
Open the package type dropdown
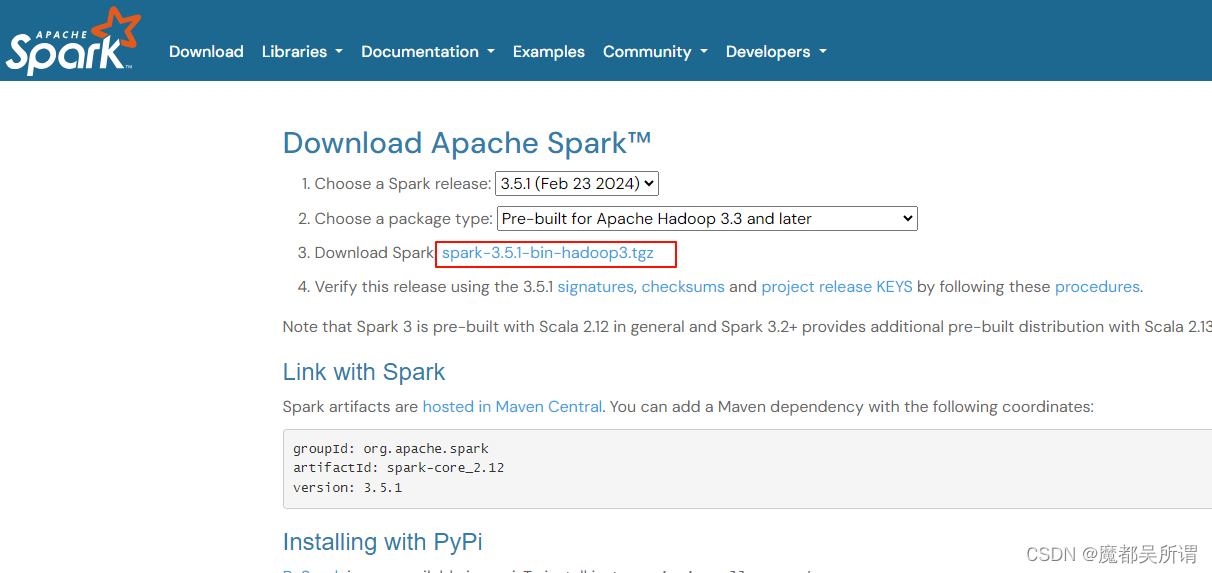point(707,219)
